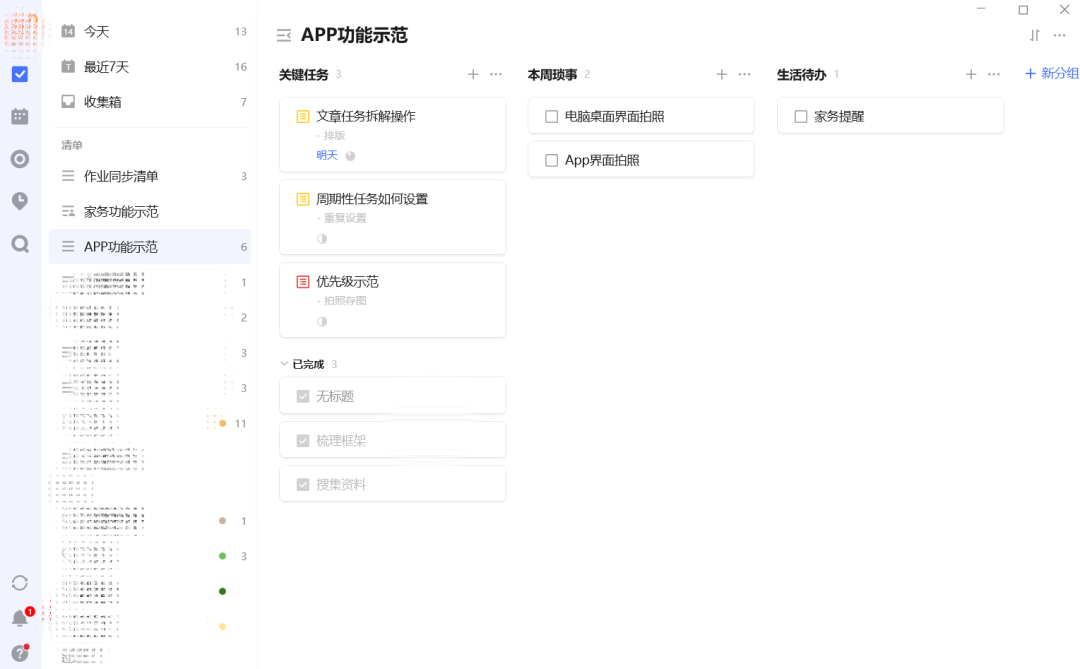Open the Notifications bell icon
This screenshot has width=1080, height=669.
pyautogui.click(x=20, y=618)
